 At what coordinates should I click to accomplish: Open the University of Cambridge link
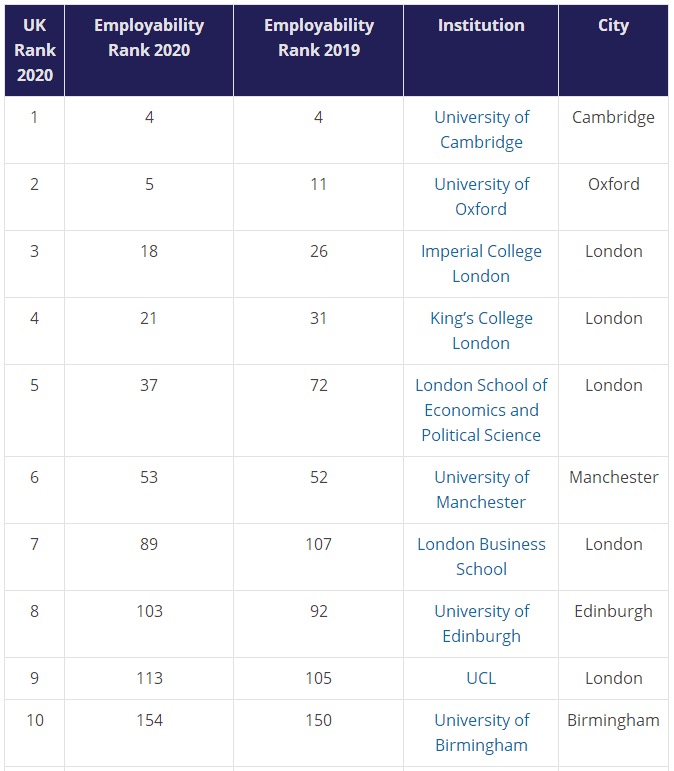click(481, 130)
